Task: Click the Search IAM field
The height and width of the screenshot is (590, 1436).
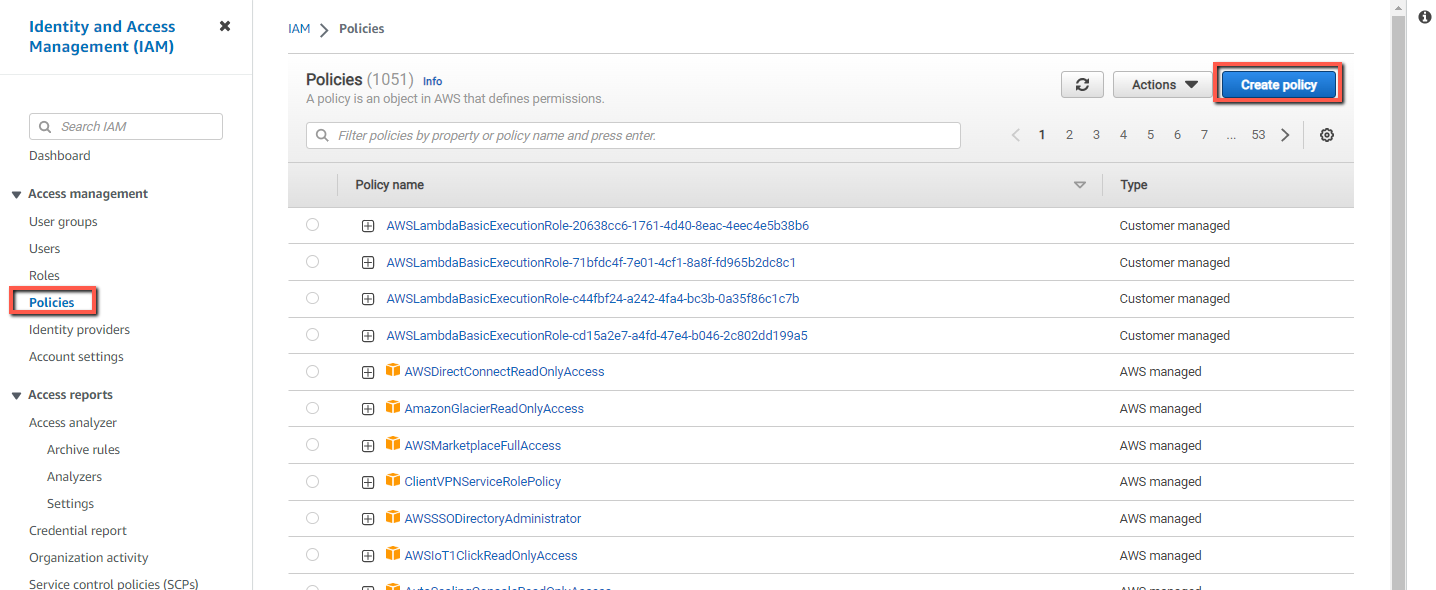Action: point(126,126)
